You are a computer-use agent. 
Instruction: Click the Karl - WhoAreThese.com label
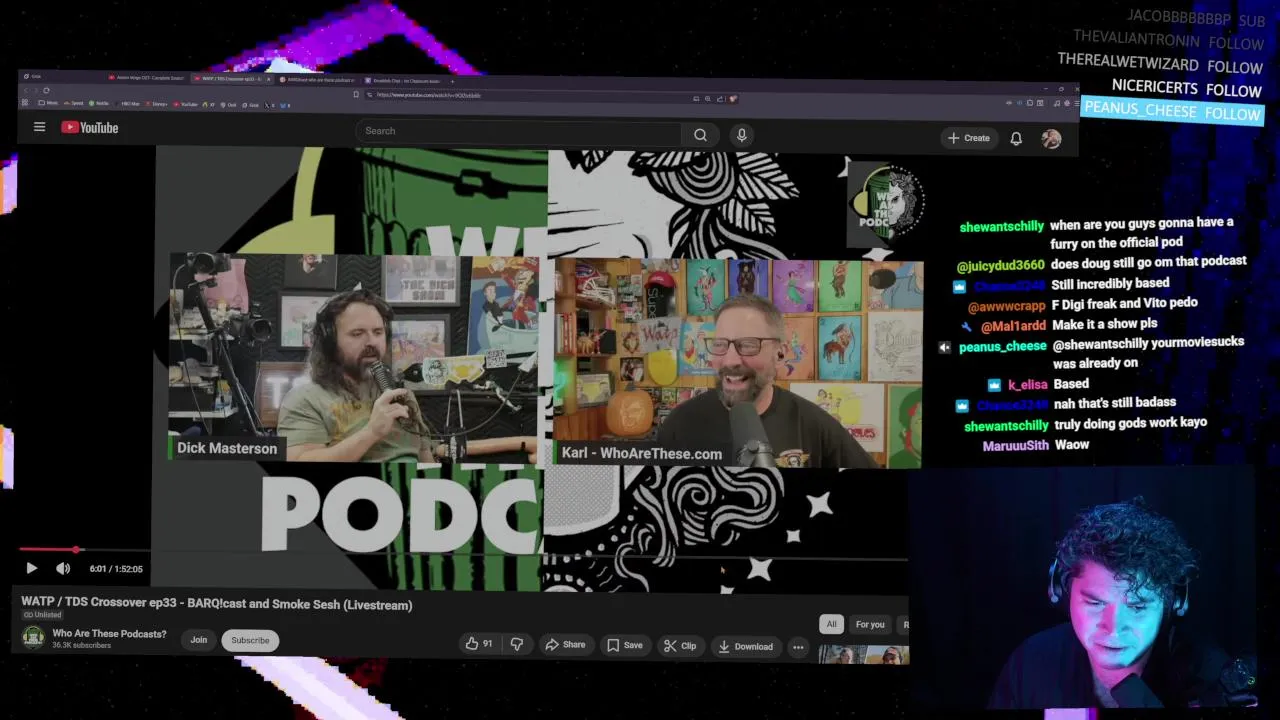(x=641, y=453)
